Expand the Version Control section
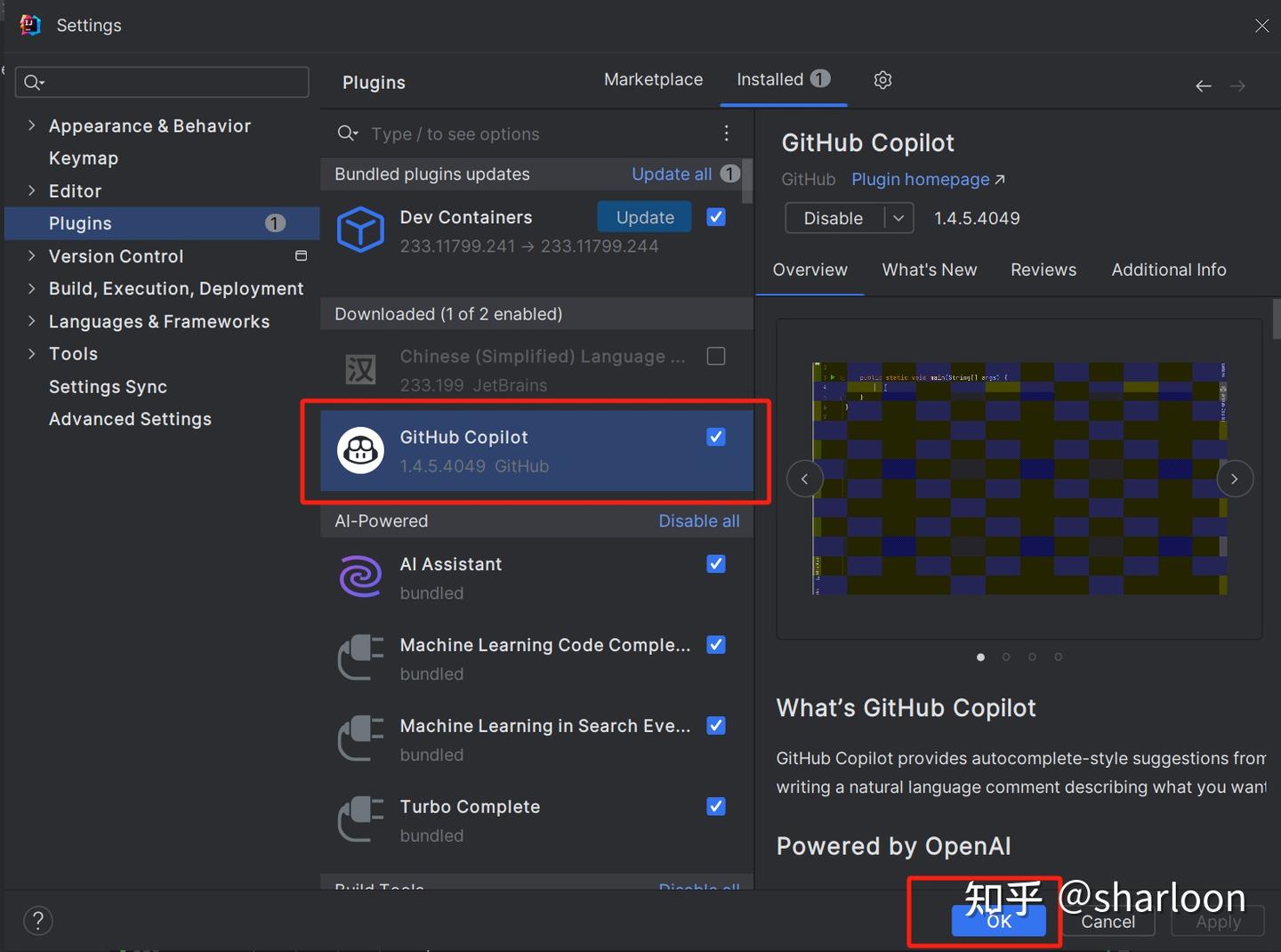This screenshot has height=952, width=1281. pyautogui.click(x=31, y=256)
